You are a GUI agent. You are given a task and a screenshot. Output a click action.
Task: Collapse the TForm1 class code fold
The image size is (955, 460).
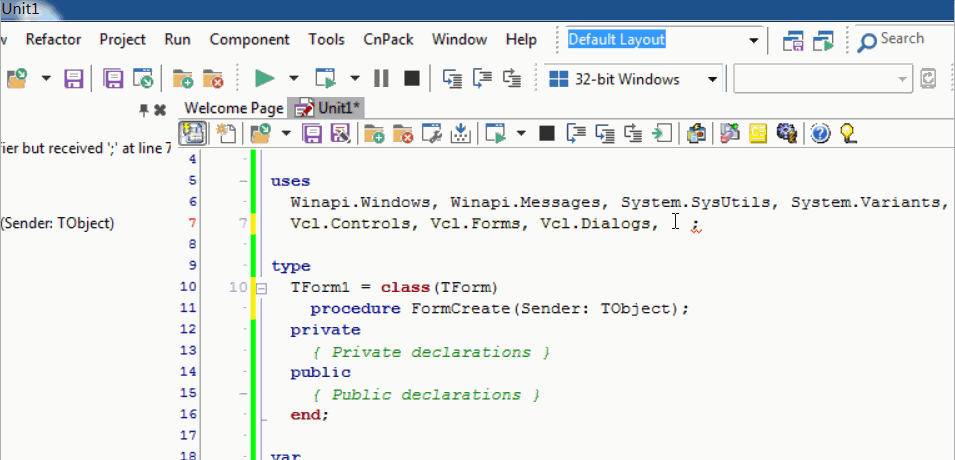click(x=261, y=288)
